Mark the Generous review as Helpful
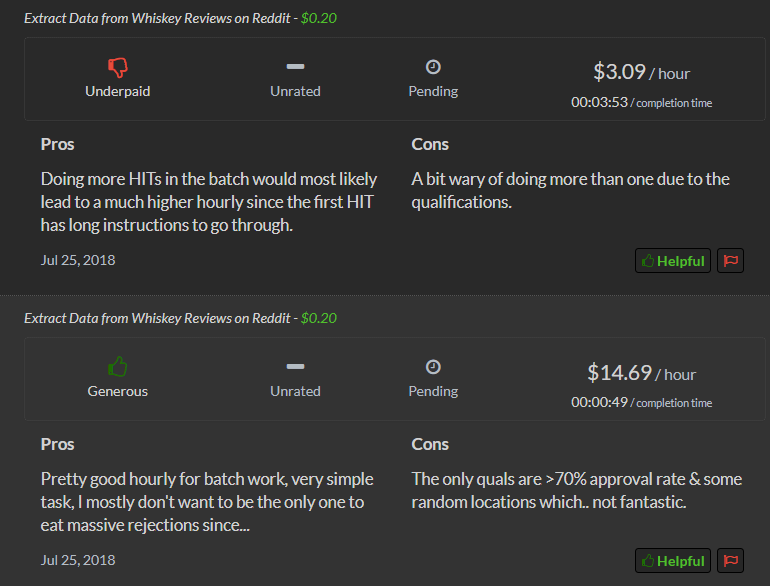Viewport: 770px width, 586px height. [x=673, y=560]
